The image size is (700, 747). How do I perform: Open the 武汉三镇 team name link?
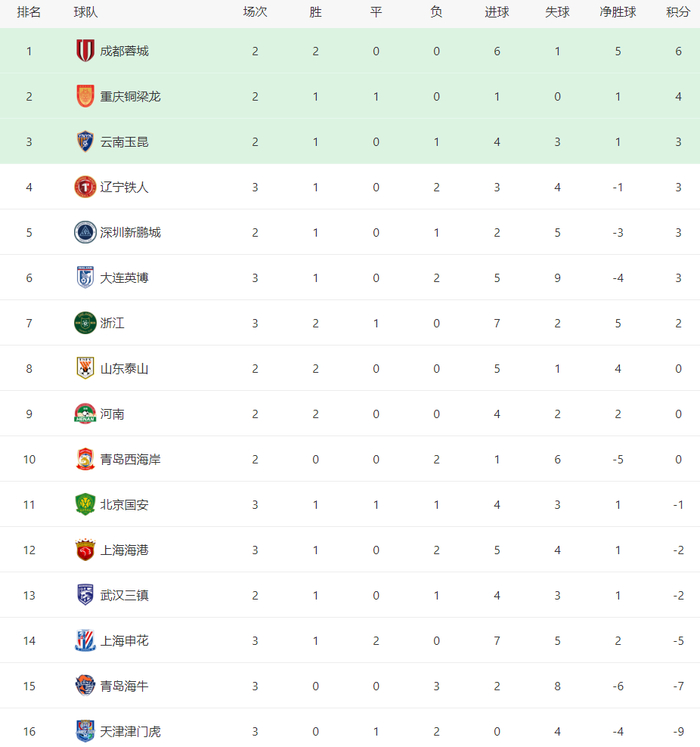124,595
